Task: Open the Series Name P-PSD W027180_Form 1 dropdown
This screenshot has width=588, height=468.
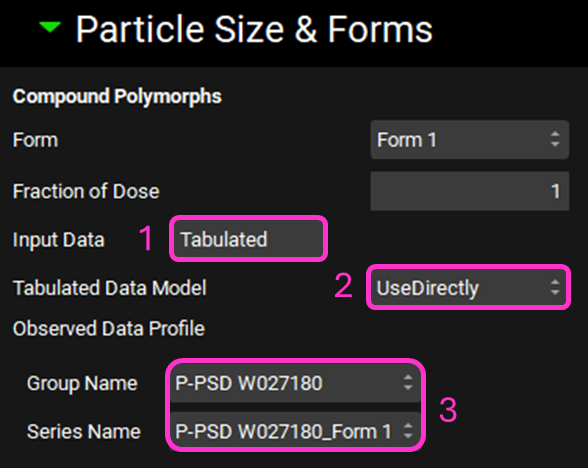Action: [x=296, y=431]
